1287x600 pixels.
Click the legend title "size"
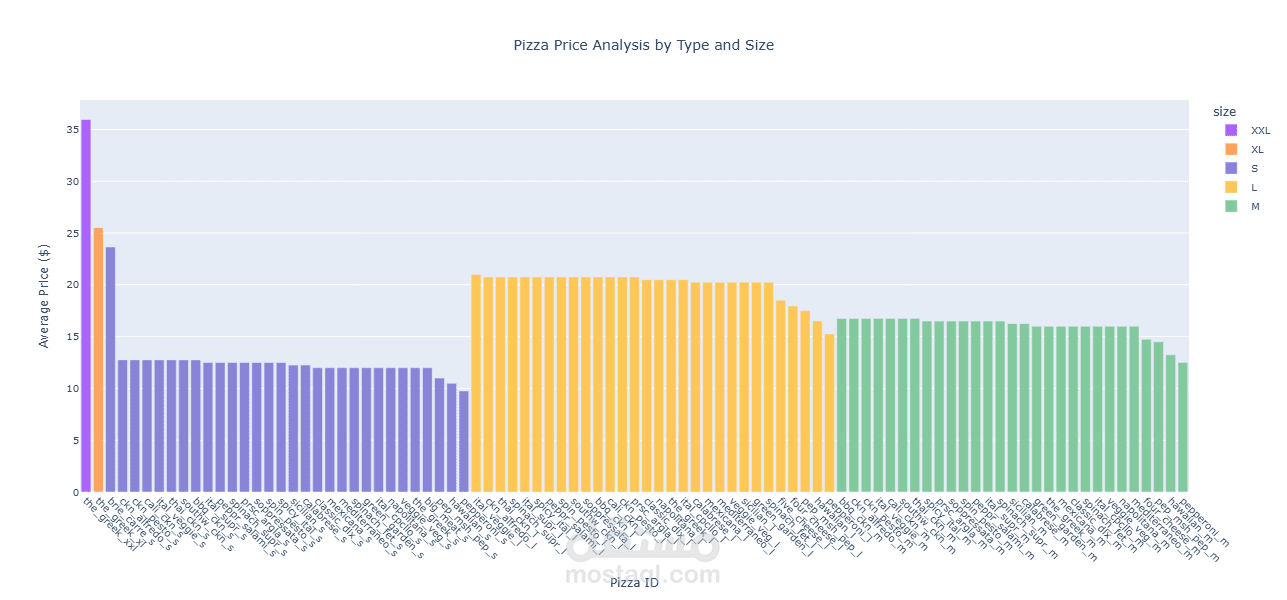(x=1224, y=111)
